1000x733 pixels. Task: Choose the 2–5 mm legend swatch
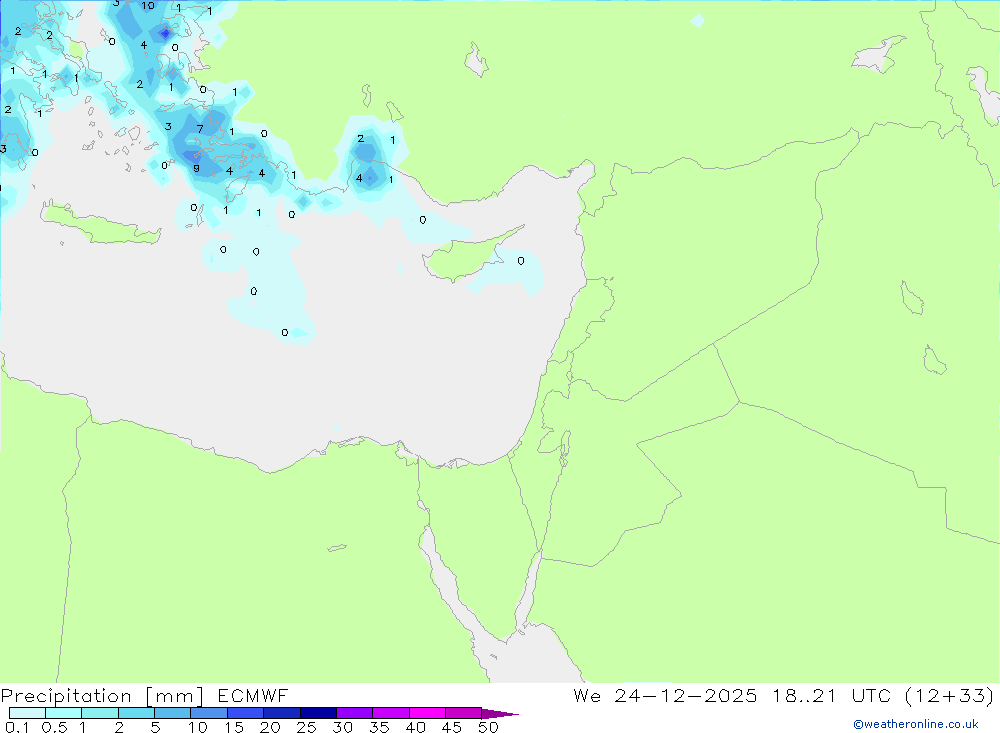(136, 713)
